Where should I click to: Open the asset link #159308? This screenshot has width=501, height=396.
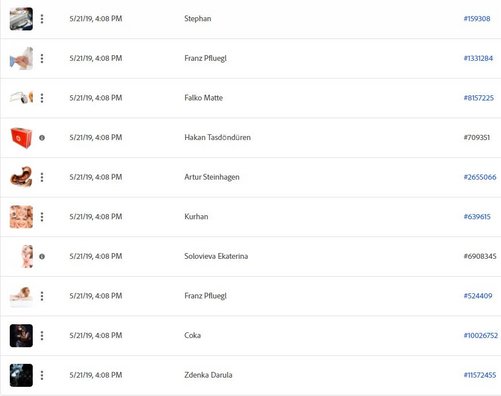(x=477, y=19)
